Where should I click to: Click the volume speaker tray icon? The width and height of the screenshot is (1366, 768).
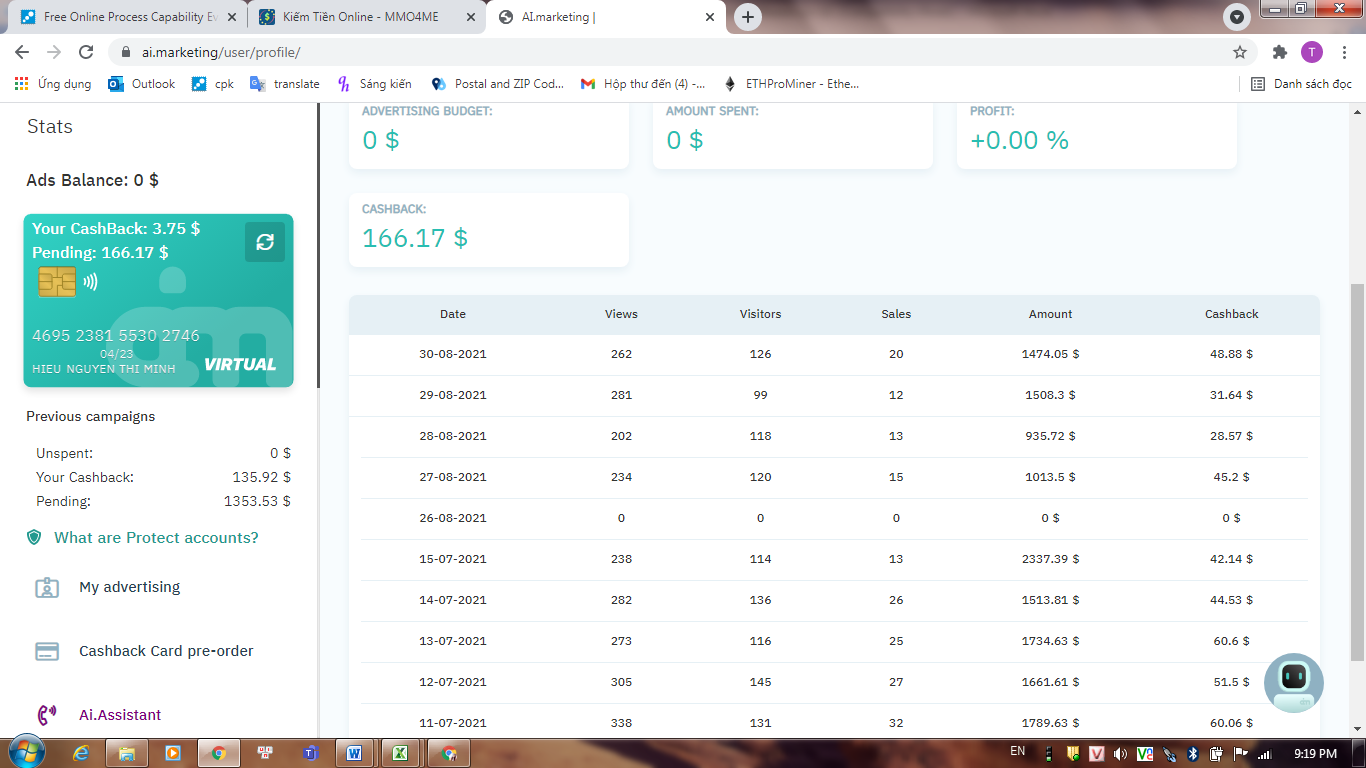click(1120, 754)
